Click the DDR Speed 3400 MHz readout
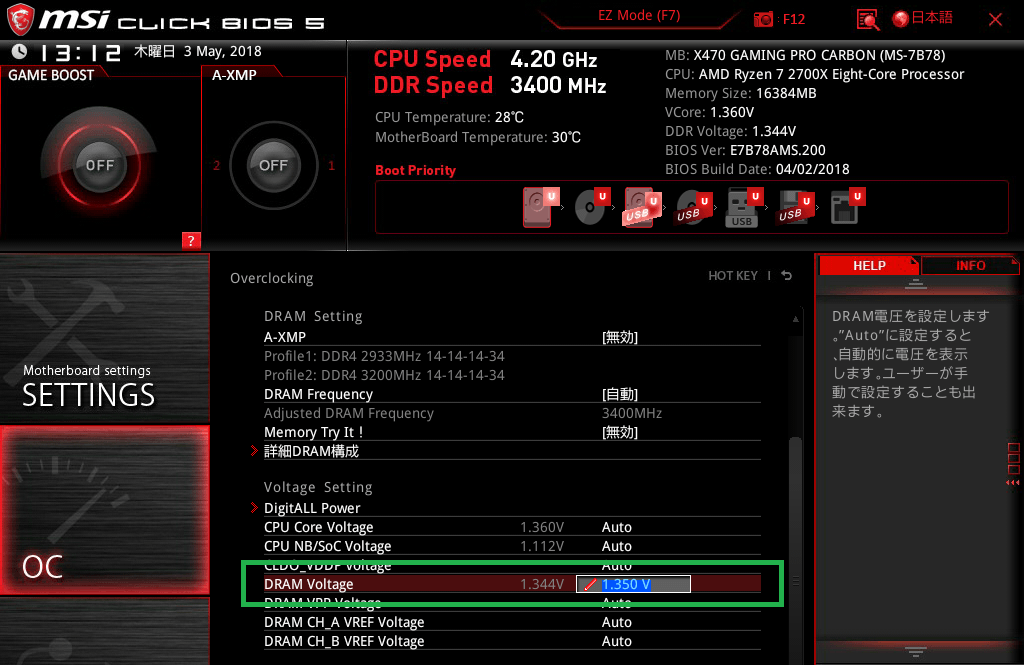The width and height of the screenshot is (1024, 665). tap(490, 86)
